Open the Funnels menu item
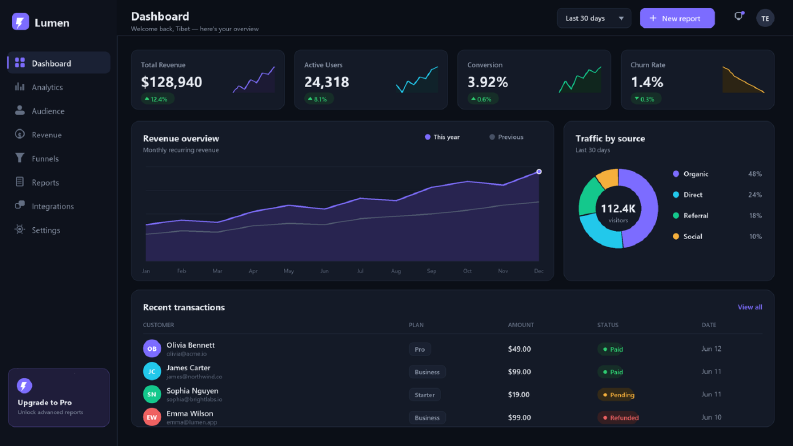This screenshot has width=793, height=446. pyautogui.click(x=59, y=158)
